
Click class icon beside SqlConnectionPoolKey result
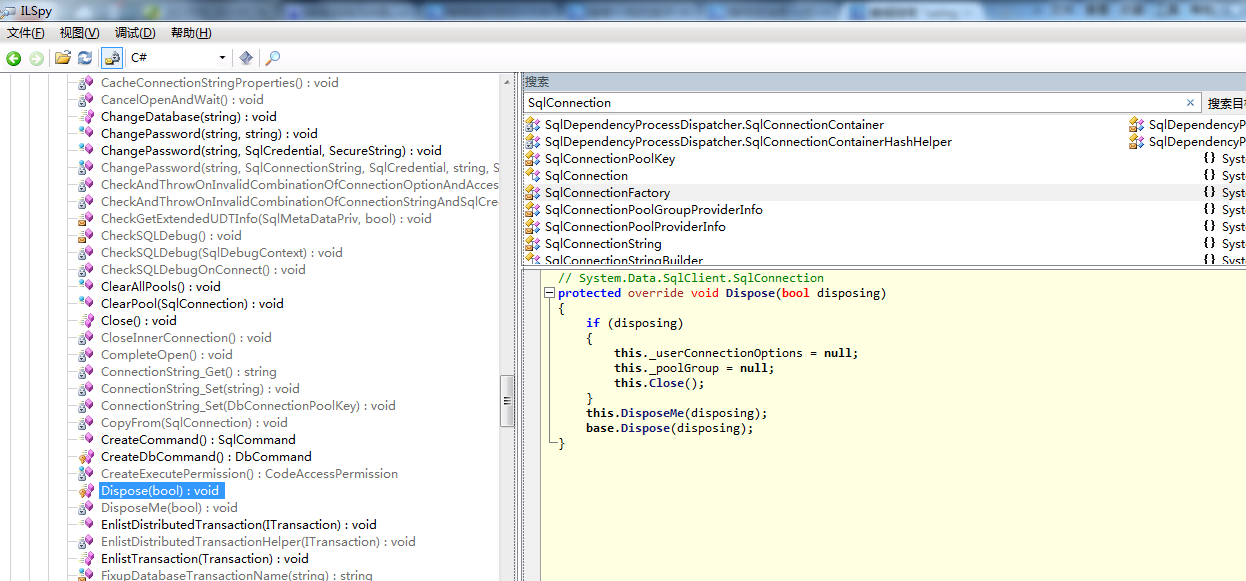point(532,159)
